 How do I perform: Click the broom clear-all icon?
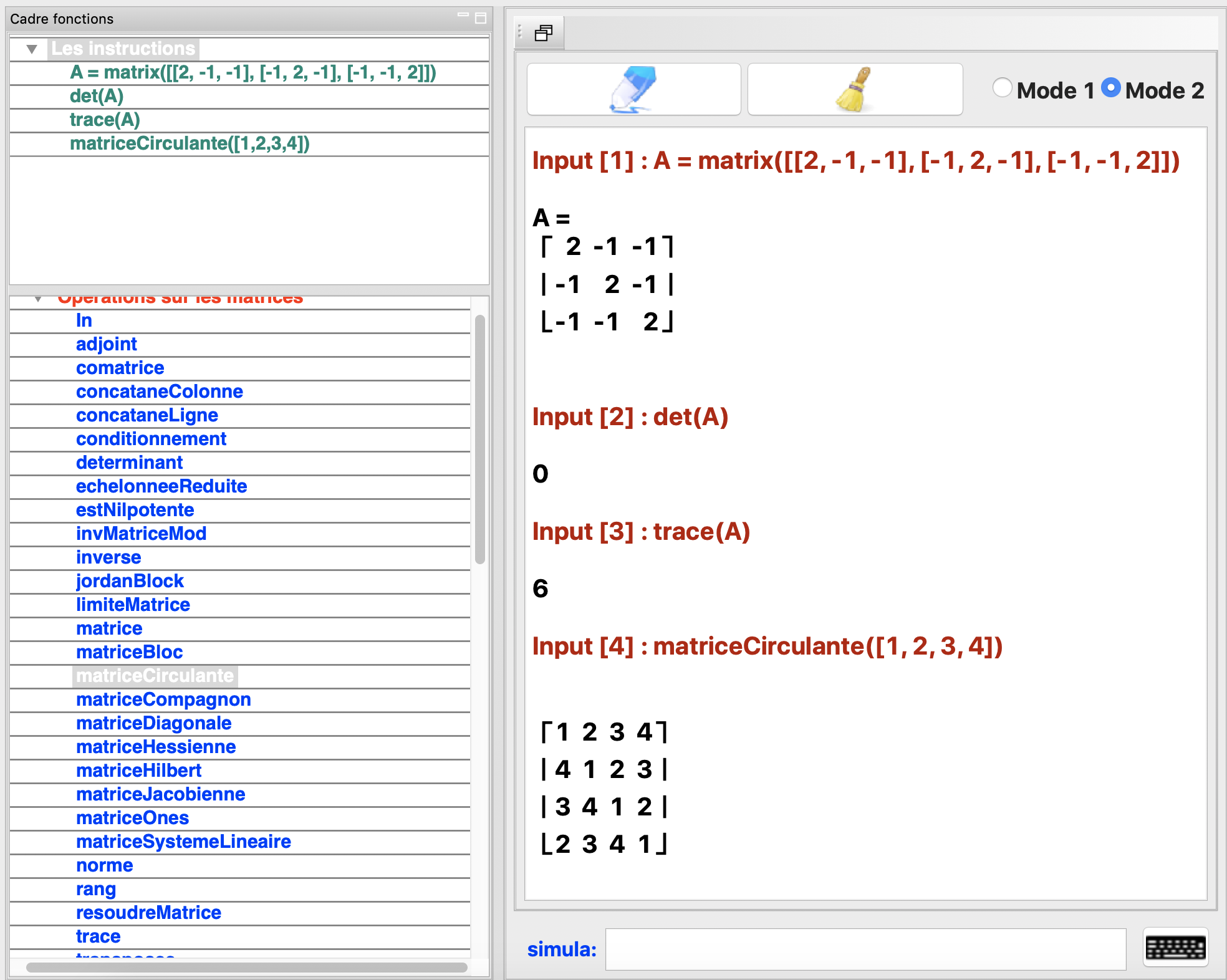click(854, 89)
